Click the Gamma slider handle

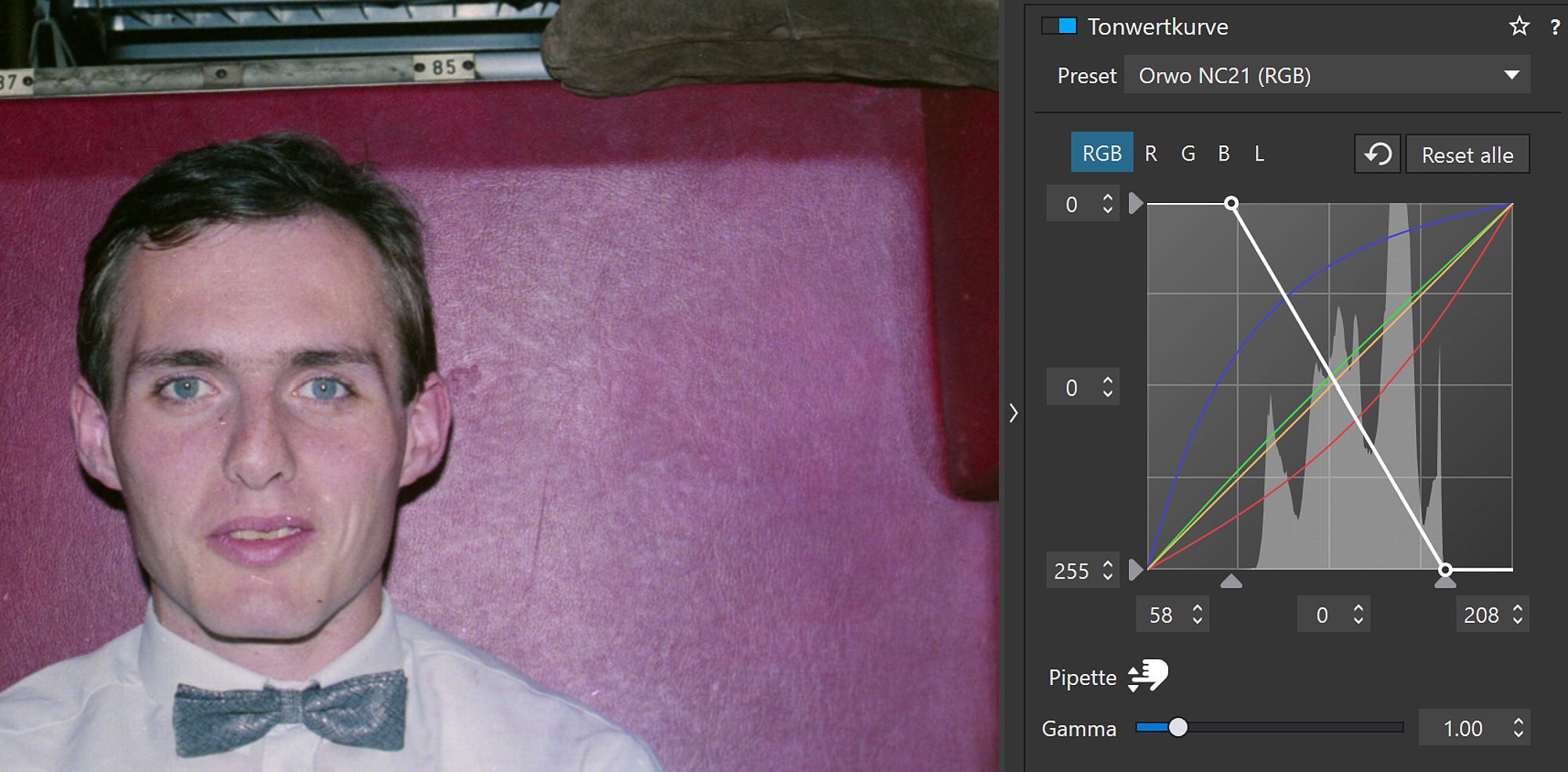1178,728
